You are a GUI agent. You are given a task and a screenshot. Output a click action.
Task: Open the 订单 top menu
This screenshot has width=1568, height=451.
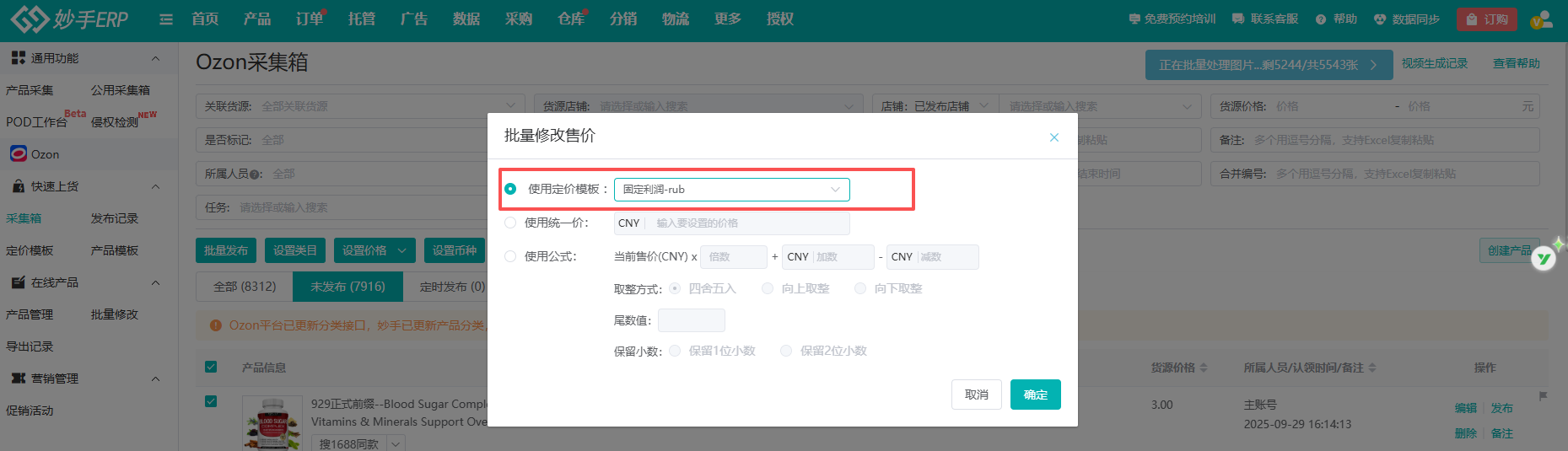[x=309, y=19]
